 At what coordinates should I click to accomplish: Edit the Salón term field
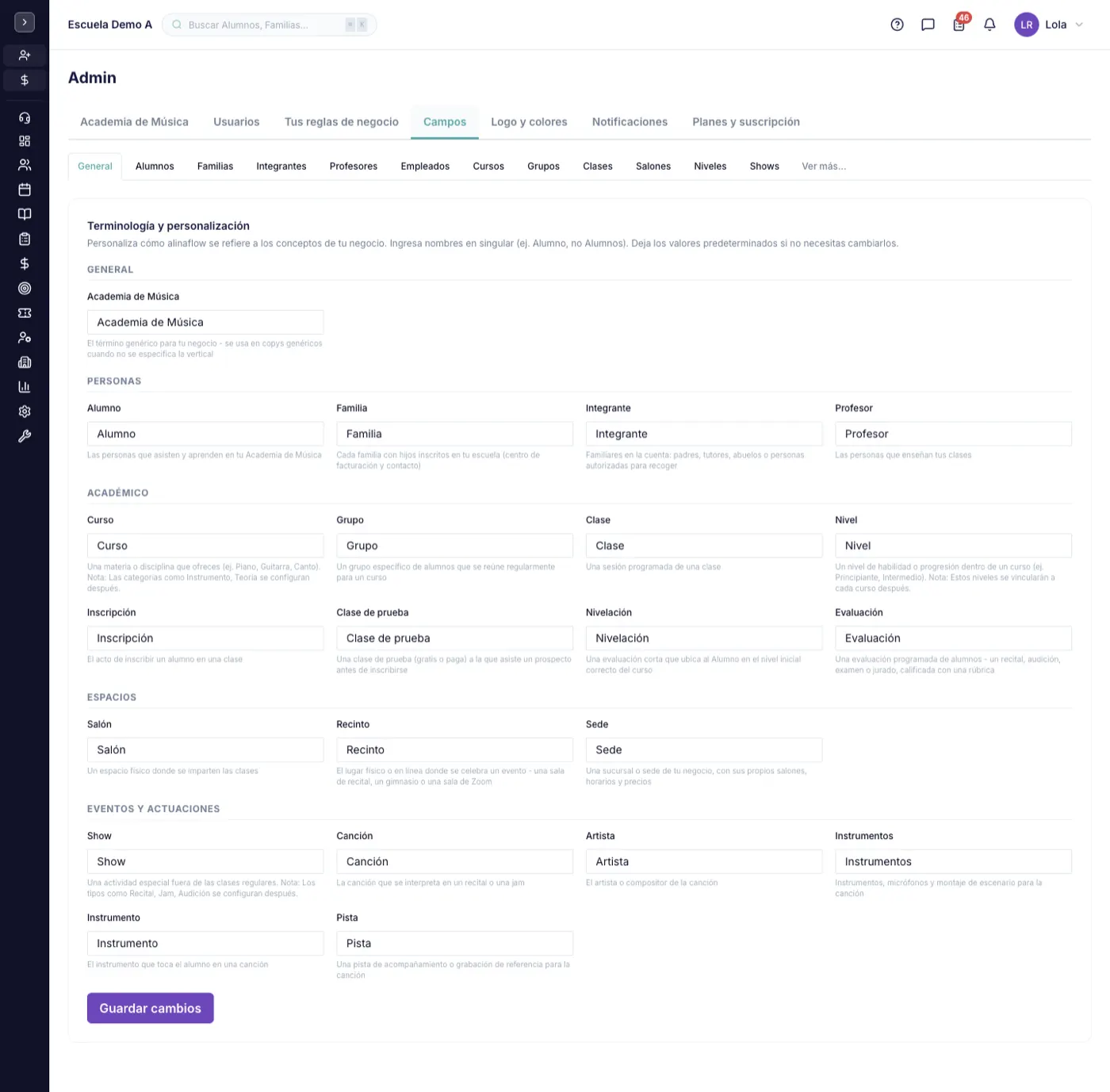(x=205, y=750)
